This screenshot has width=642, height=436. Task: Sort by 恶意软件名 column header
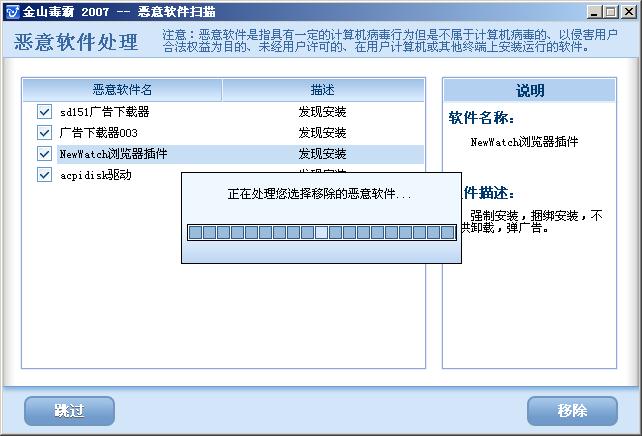(x=122, y=90)
